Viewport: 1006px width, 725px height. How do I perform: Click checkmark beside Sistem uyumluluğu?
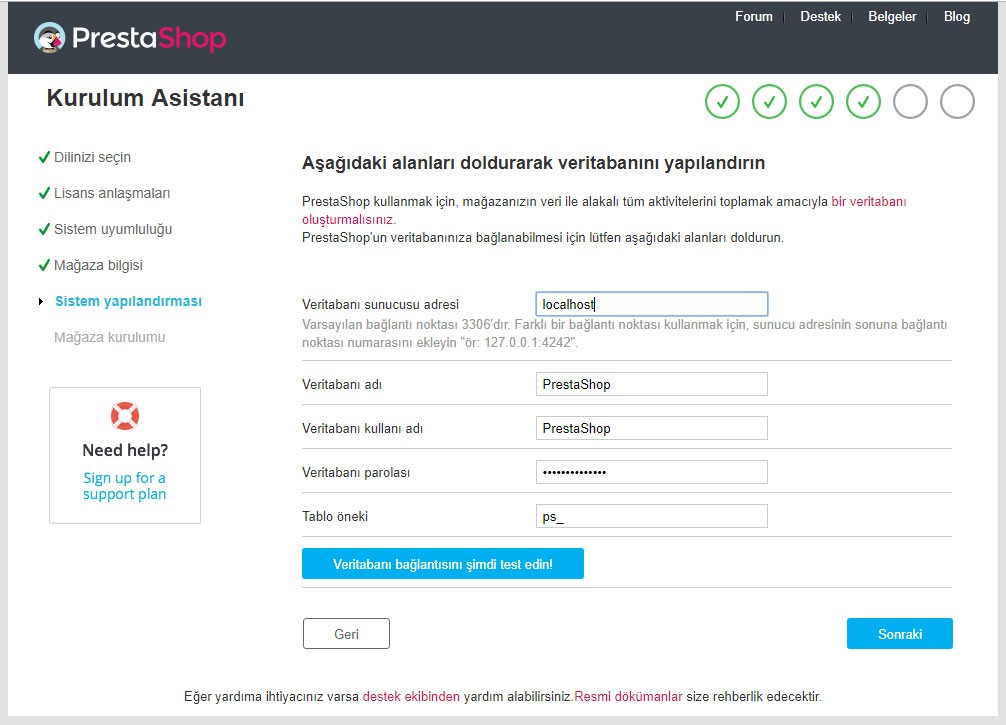click(x=44, y=229)
